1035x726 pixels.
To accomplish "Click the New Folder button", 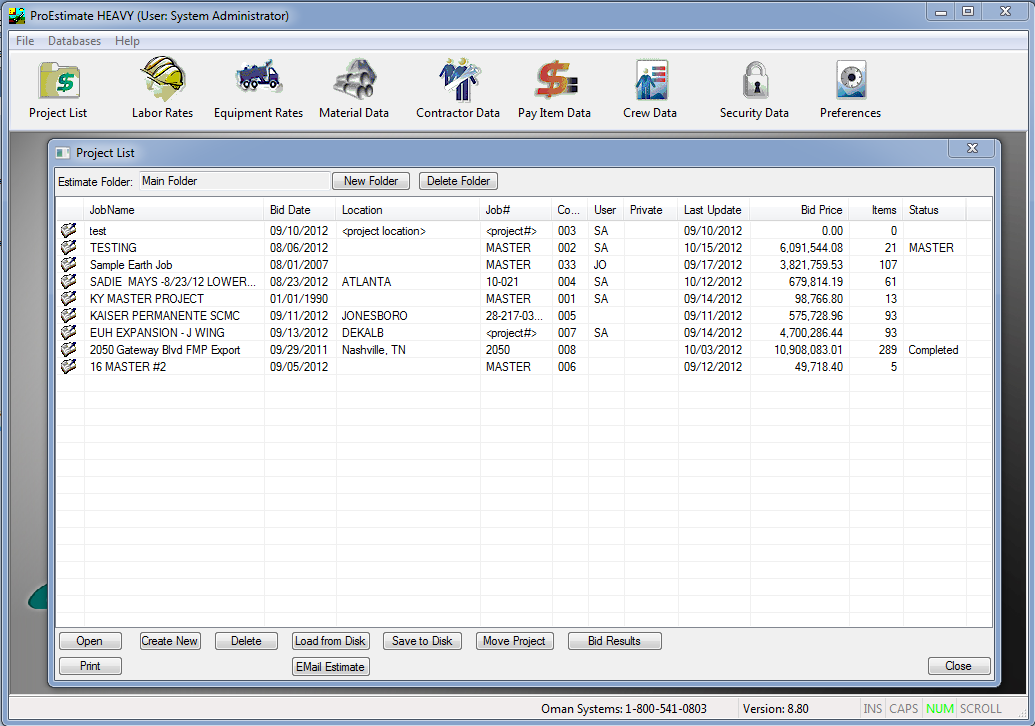I will click(371, 181).
